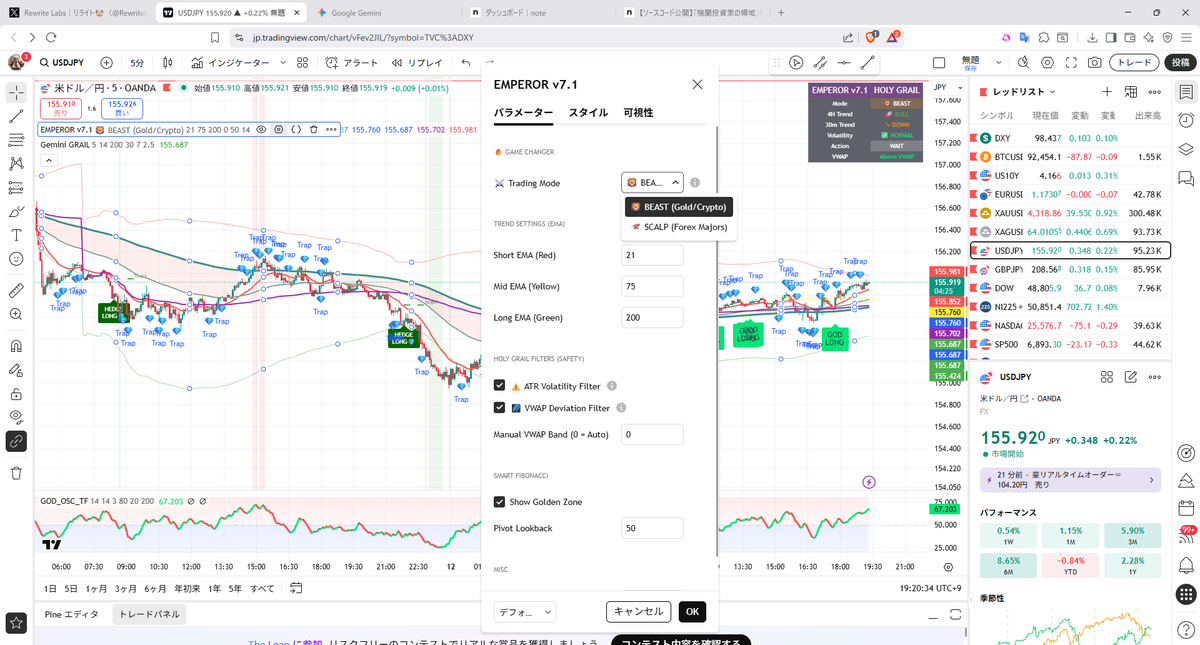1200x645 pixels.
Task: Click the camera snapshot icon in top toolbar
Action: click(x=1095, y=62)
